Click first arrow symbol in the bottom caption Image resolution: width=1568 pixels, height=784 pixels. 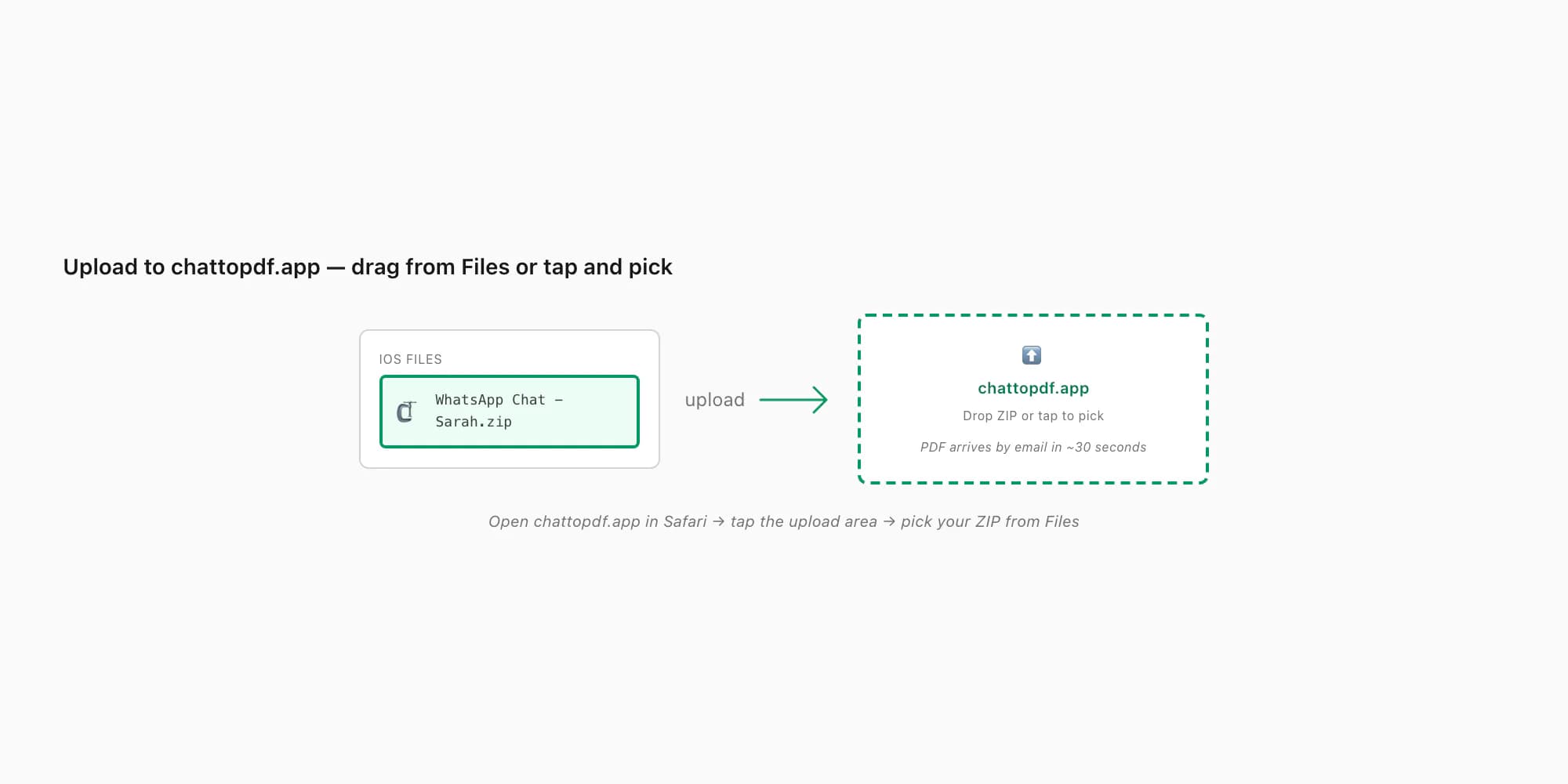tap(718, 521)
